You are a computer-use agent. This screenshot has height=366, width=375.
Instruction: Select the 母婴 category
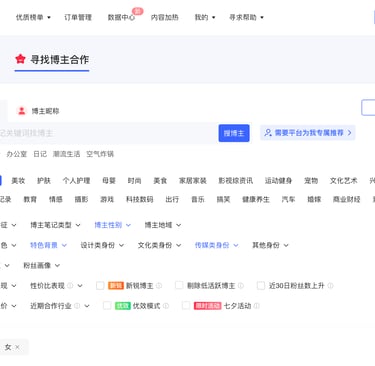tap(109, 181)
